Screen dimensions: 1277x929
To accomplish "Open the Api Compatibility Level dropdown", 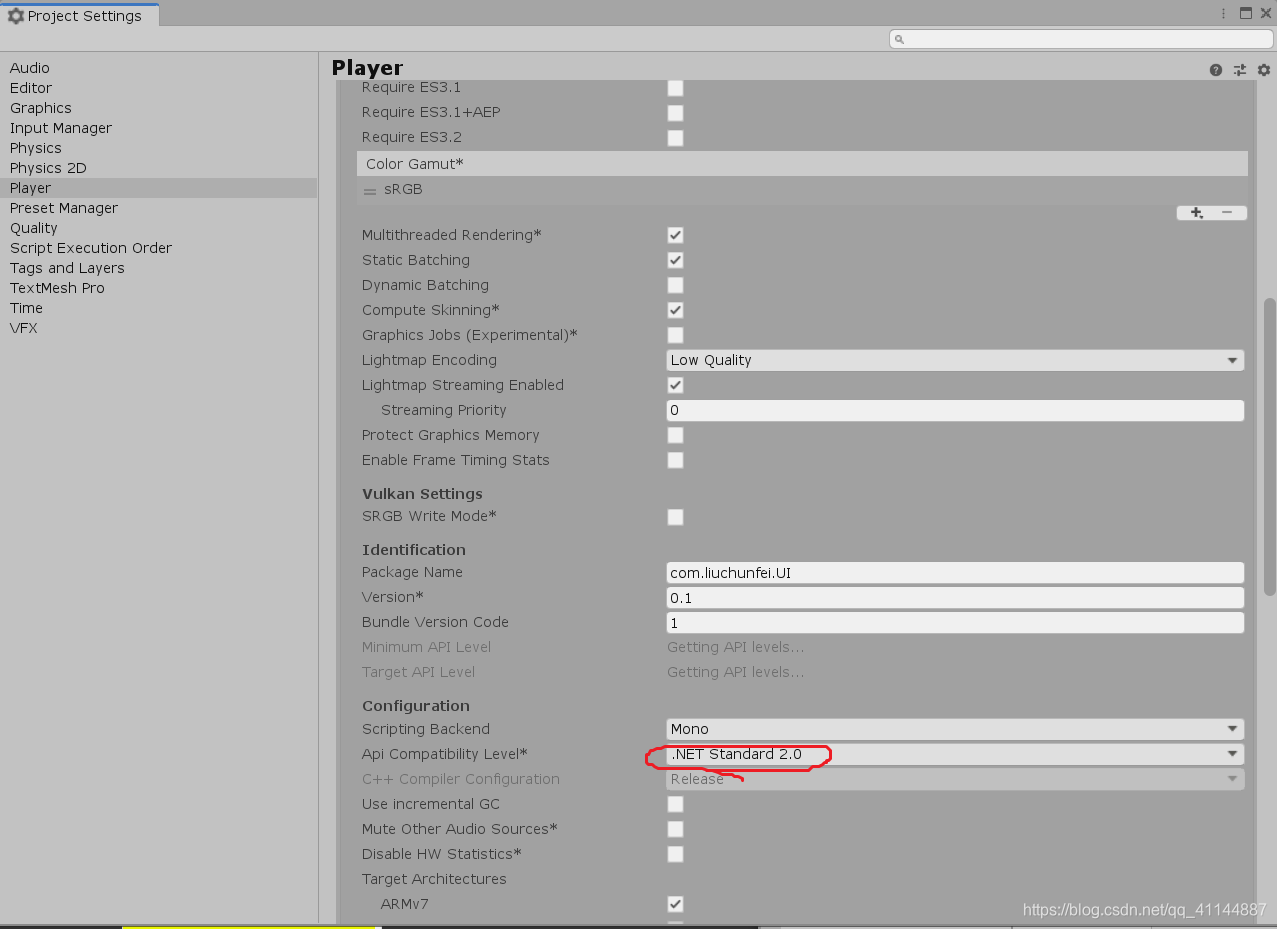I will (x=954, y=754).
